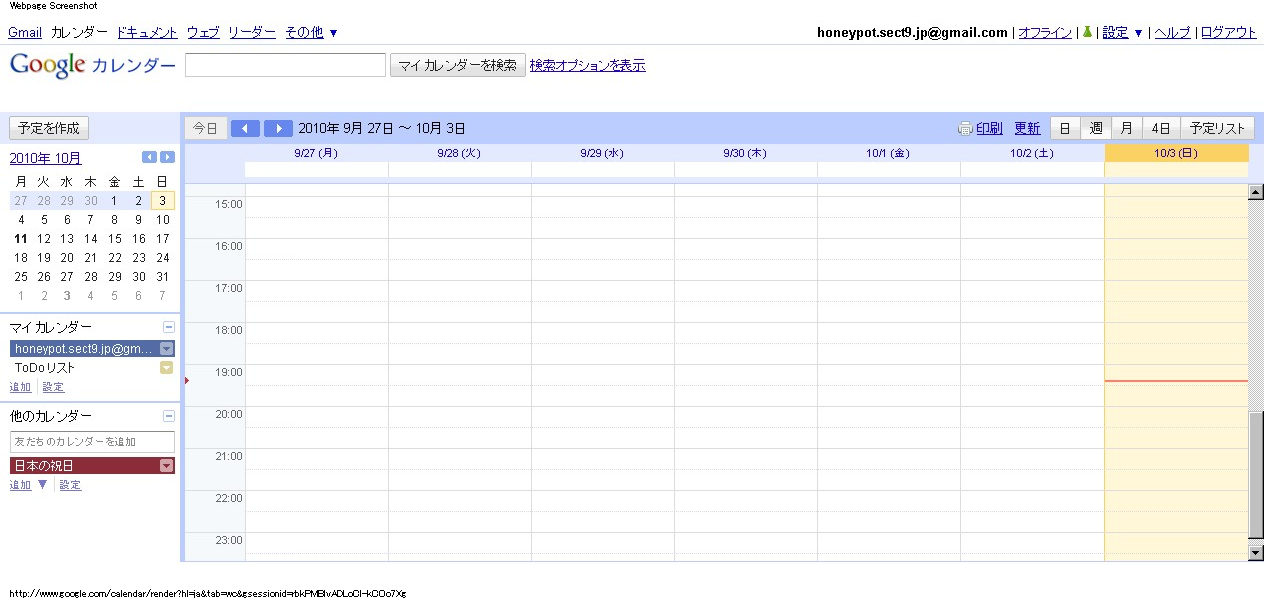
Task: Click 追加 link under マイカレンダー
Action: (20, 387)
